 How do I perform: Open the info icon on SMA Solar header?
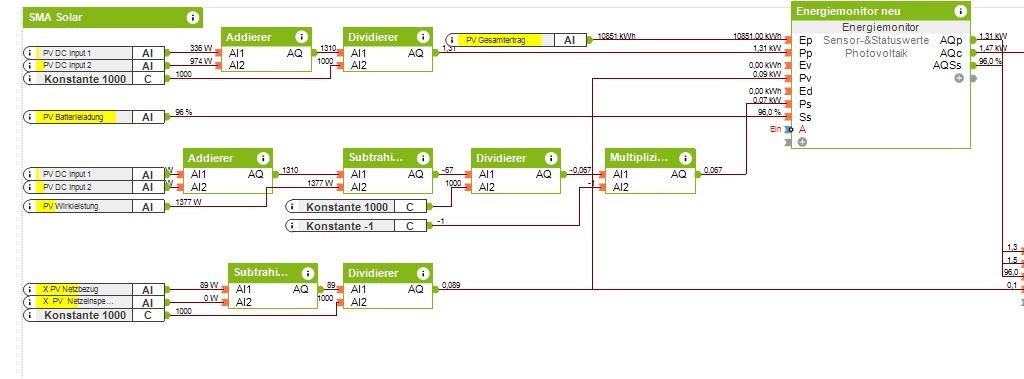(192, 18)
